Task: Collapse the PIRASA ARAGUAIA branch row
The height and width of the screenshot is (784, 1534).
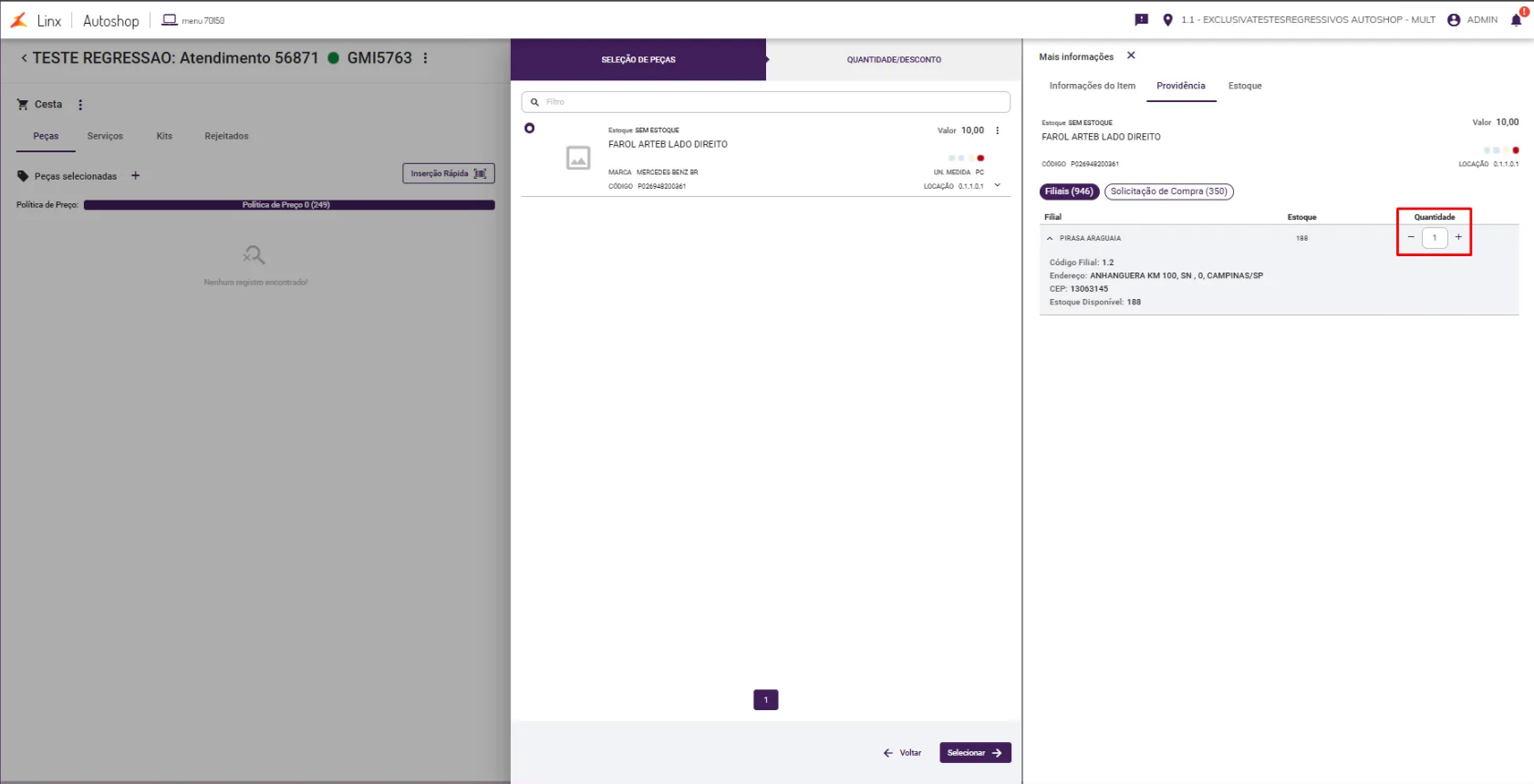Action: point(1050,238)
